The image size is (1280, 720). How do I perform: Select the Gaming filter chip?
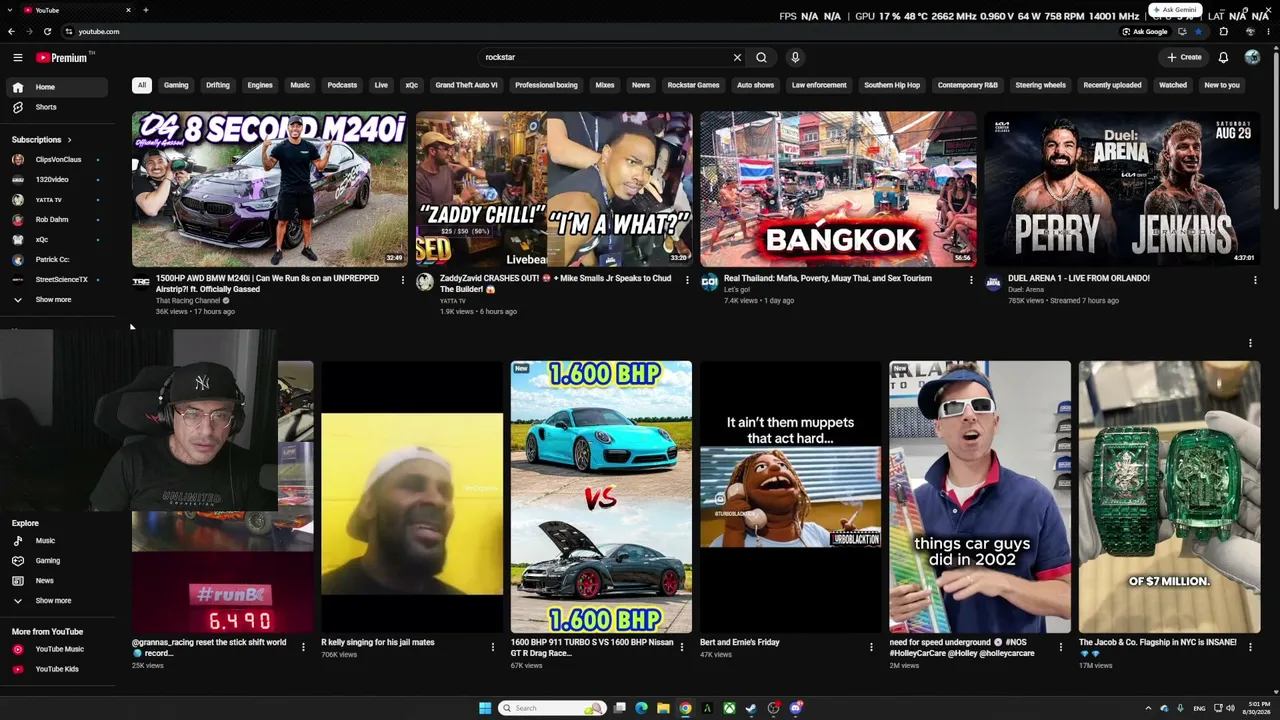pyautogui.click(x=176, y=85)
